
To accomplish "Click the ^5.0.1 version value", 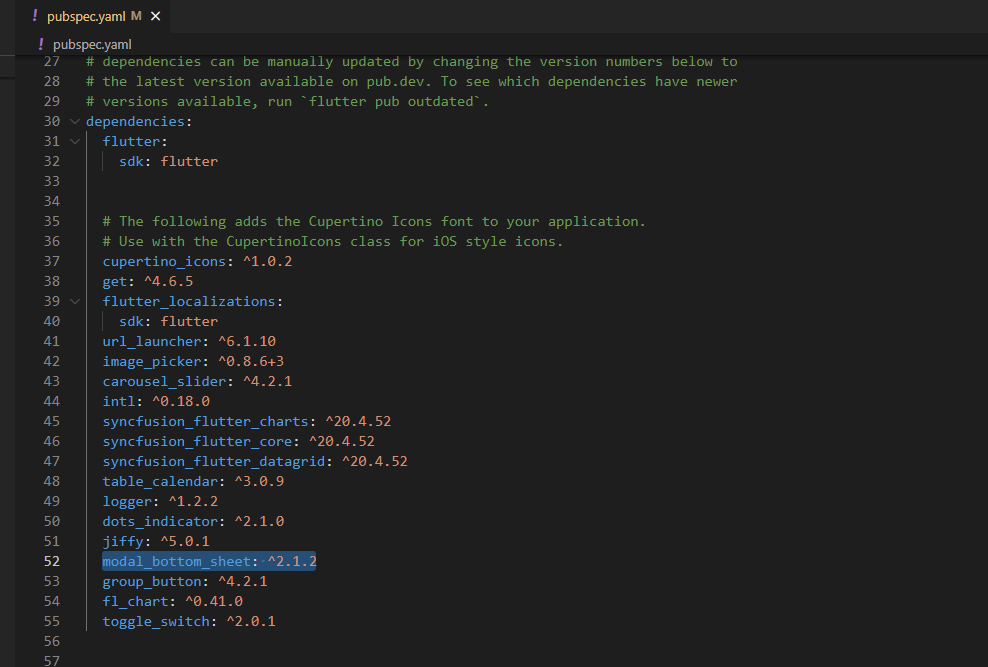I will tap(185, 542).
